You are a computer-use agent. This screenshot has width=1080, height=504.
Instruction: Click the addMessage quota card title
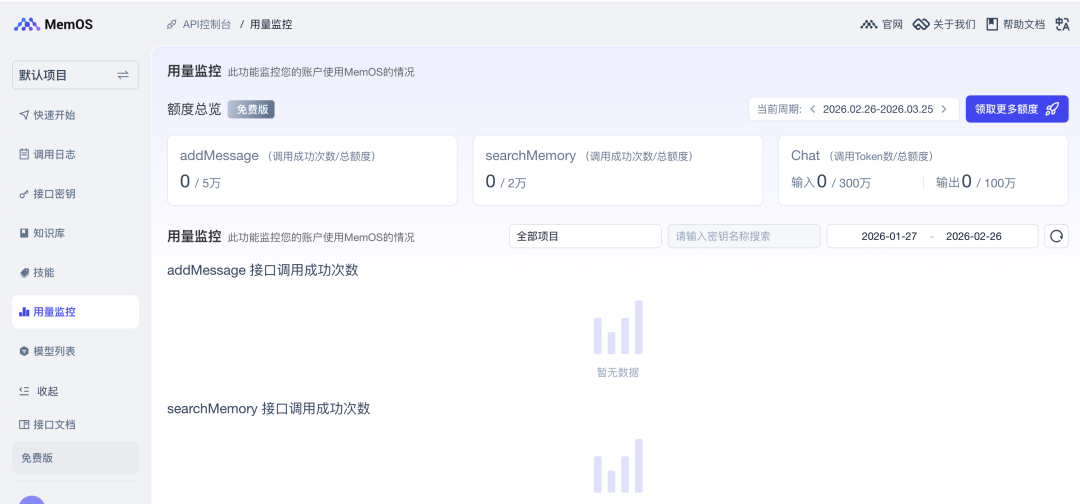(219, 156)
